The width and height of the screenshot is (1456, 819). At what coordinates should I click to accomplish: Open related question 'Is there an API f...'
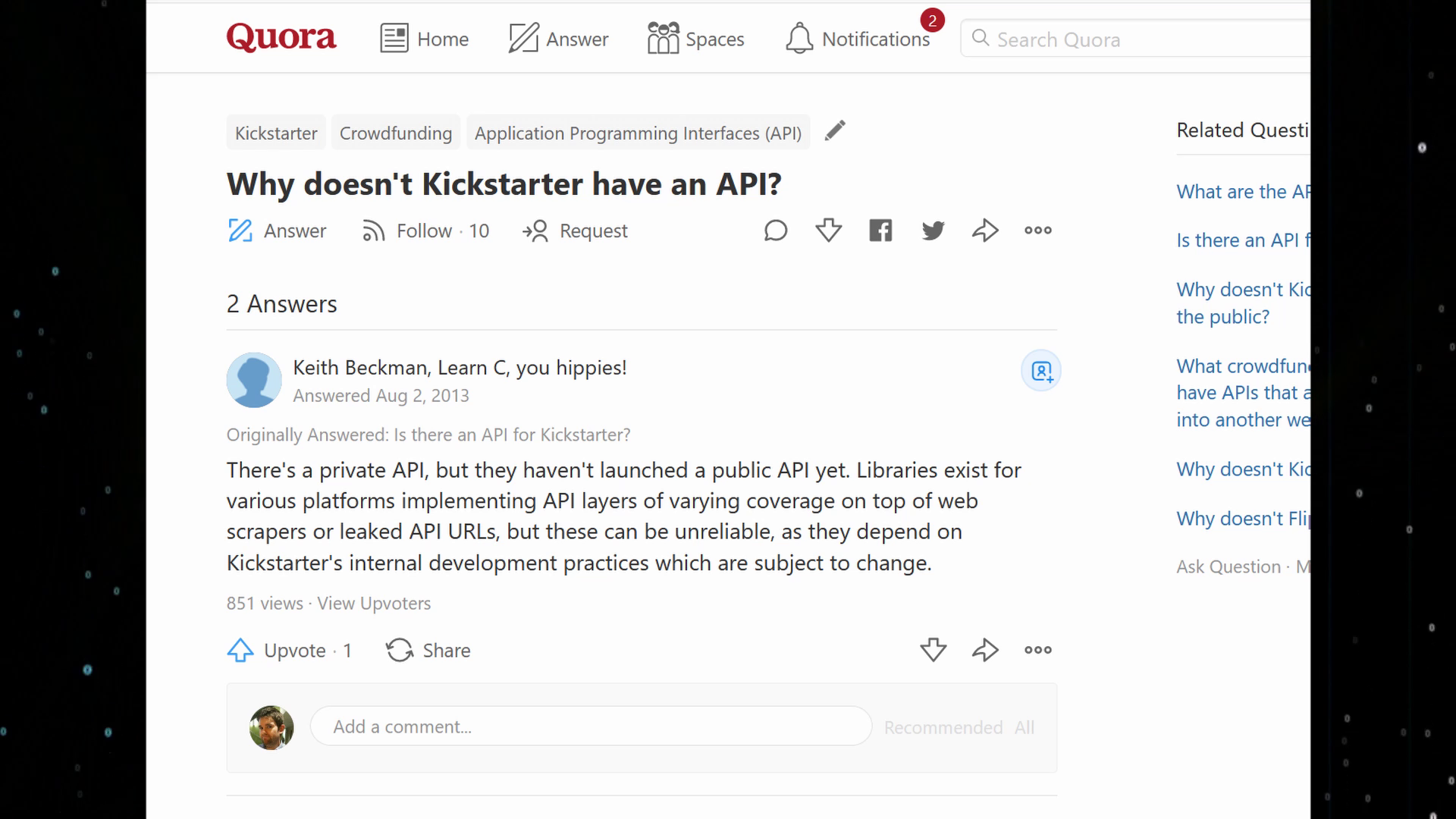click(x=1243, y=240)
